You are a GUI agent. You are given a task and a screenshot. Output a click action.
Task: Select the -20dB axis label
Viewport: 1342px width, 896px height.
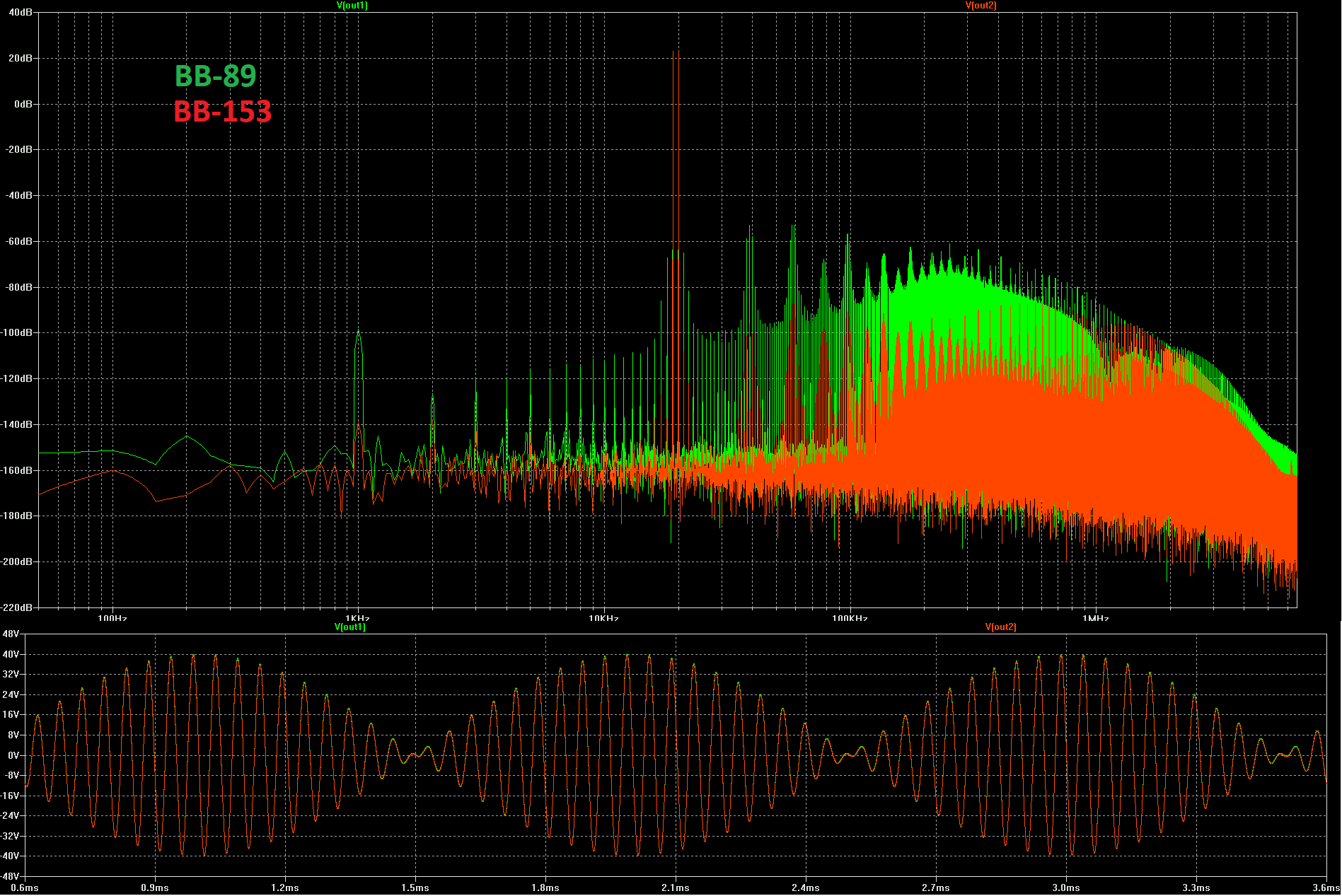click(19, 150)
